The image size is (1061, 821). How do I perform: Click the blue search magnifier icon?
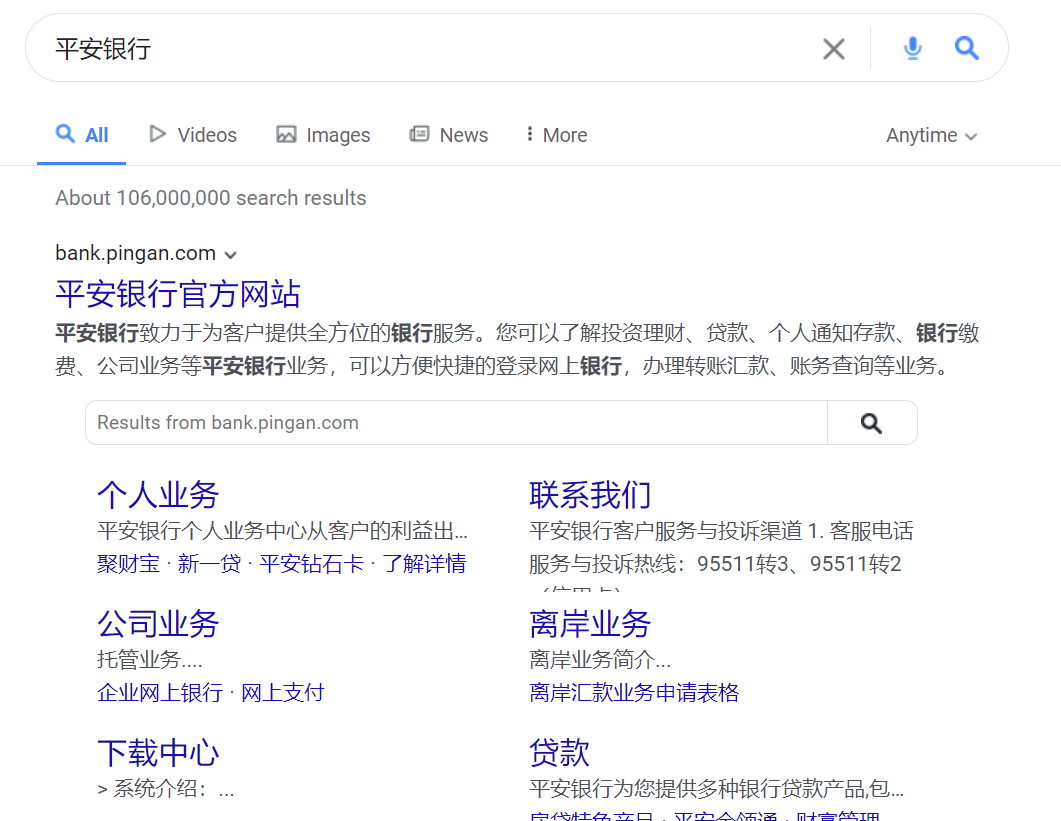(966, 47)
